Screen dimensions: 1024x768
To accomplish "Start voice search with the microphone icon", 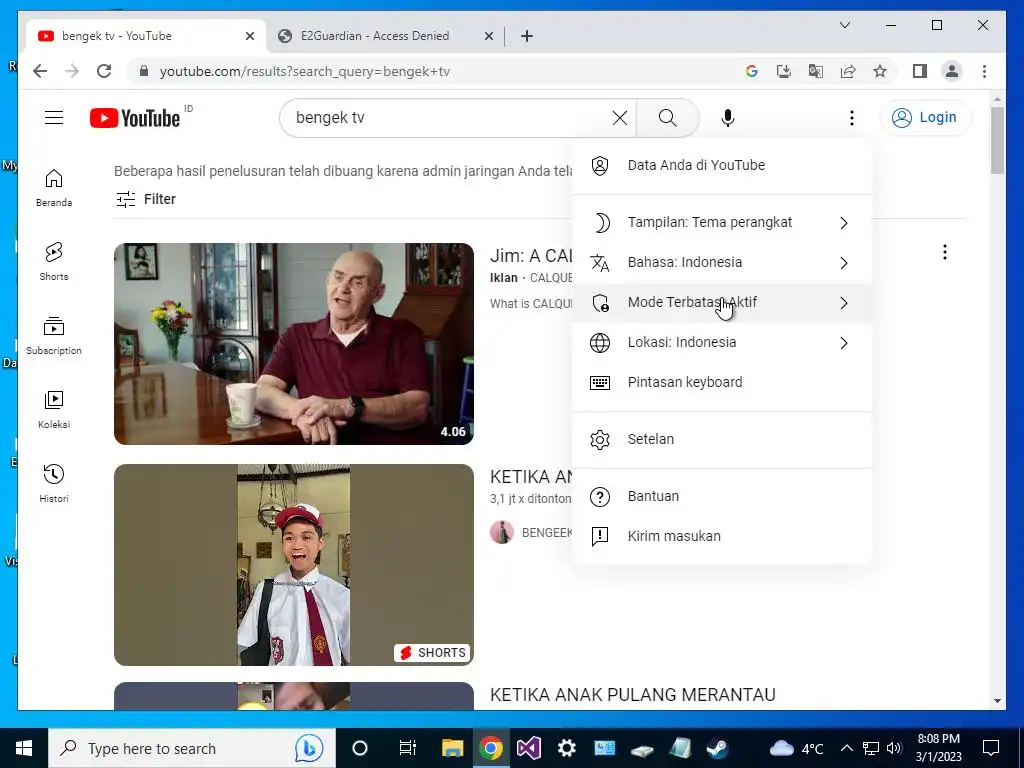I will 728,118.
